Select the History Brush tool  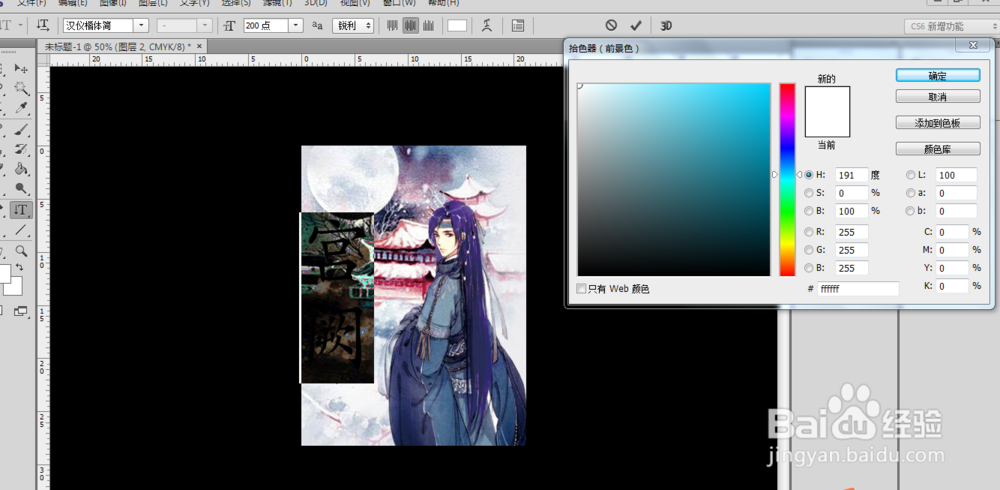[21, 149]
